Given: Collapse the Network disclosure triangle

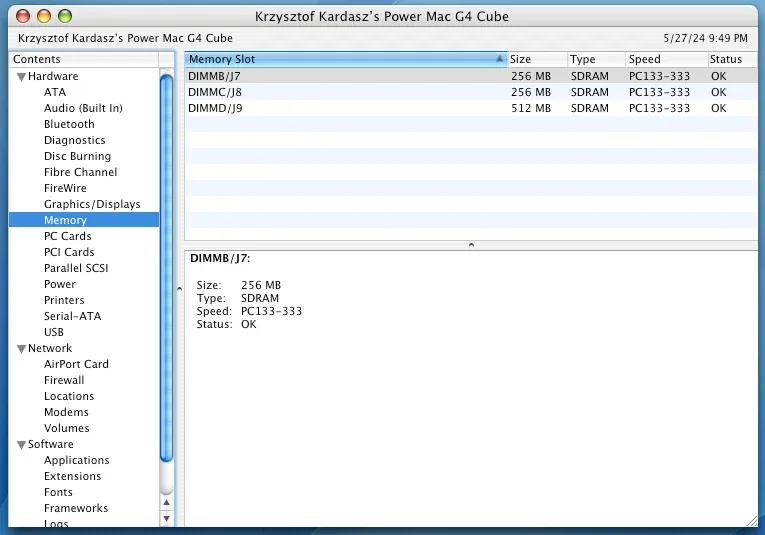Looking at the screenshot, I should point(21,349).
